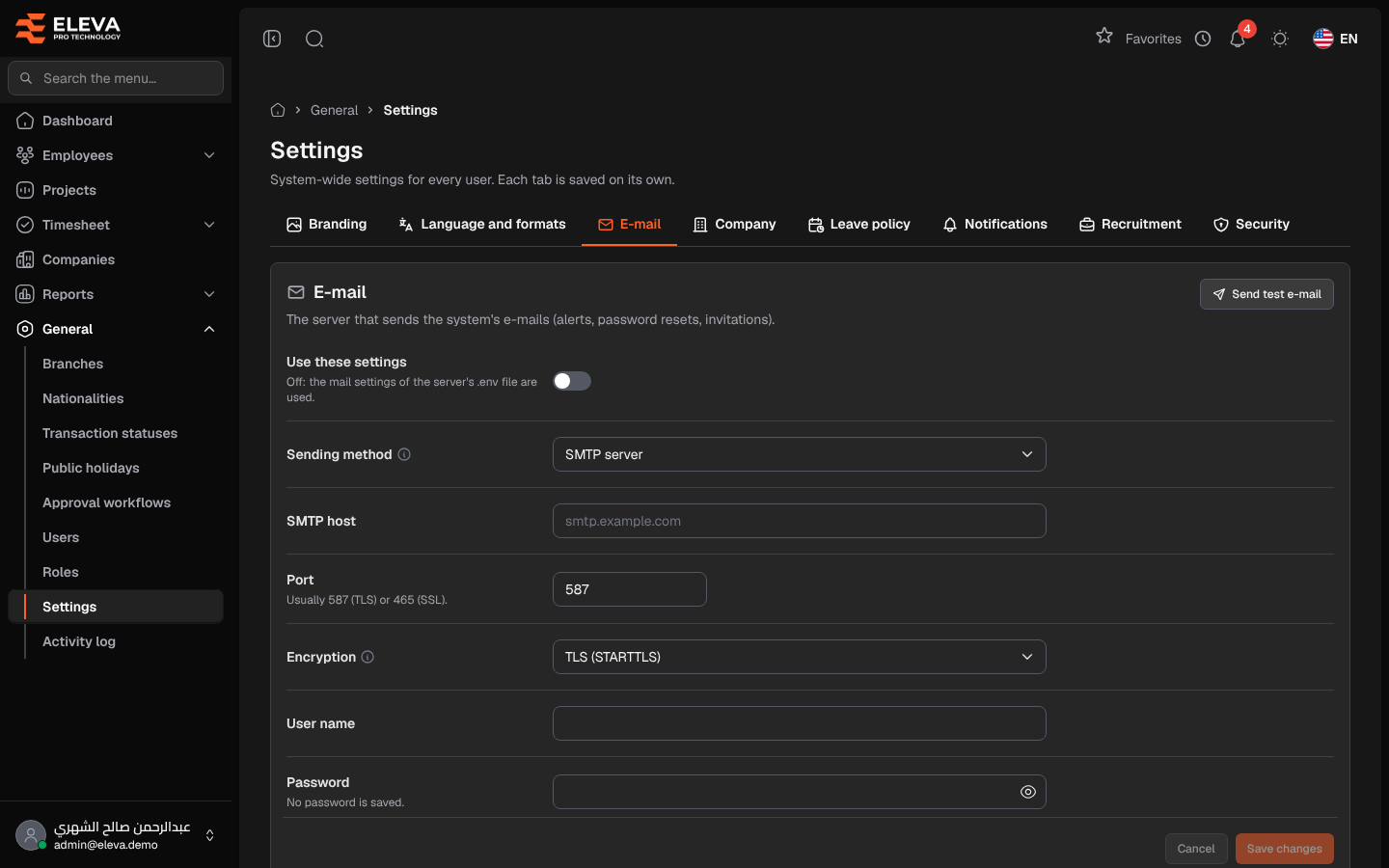Viewport: 1389px width, 868px height.
Task: Go to home via breadcrumb house icon
Action: (x=278, y=110)
